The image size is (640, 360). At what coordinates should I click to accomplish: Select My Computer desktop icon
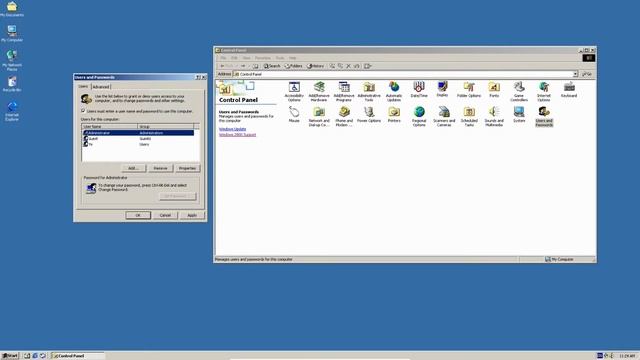(12, 34)
